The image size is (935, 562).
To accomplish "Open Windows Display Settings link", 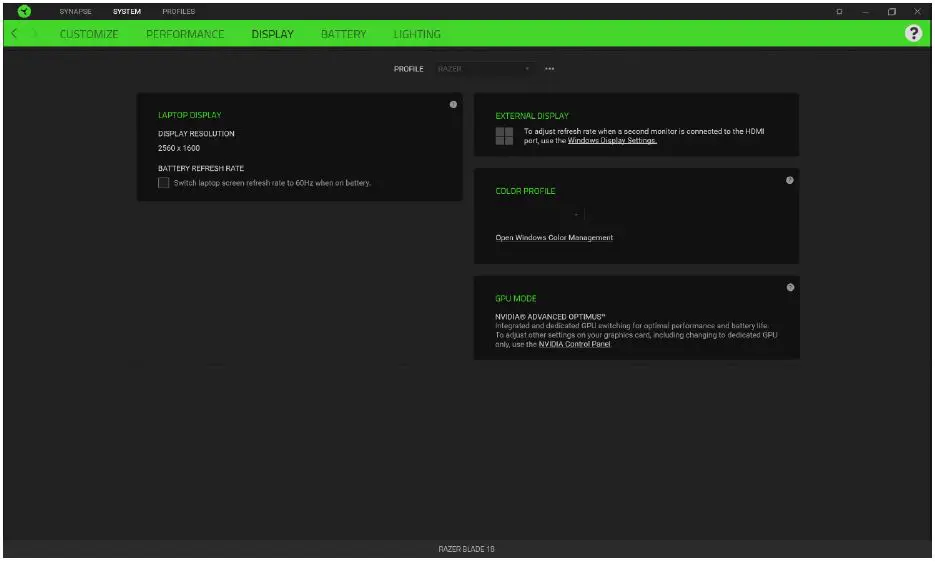I will pos(612,140).
